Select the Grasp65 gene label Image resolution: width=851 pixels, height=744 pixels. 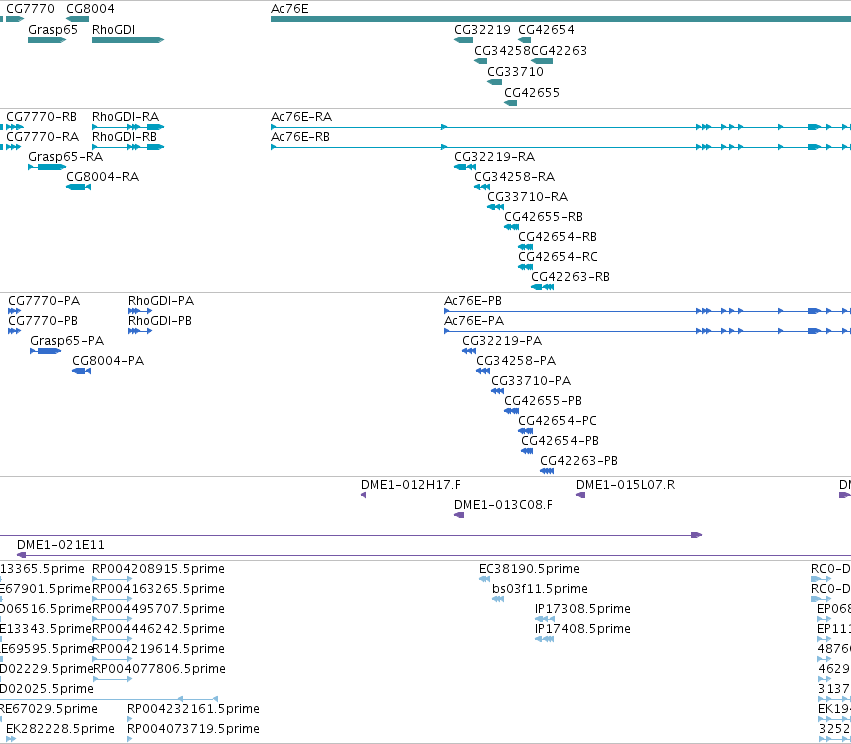tap(53, 30)
